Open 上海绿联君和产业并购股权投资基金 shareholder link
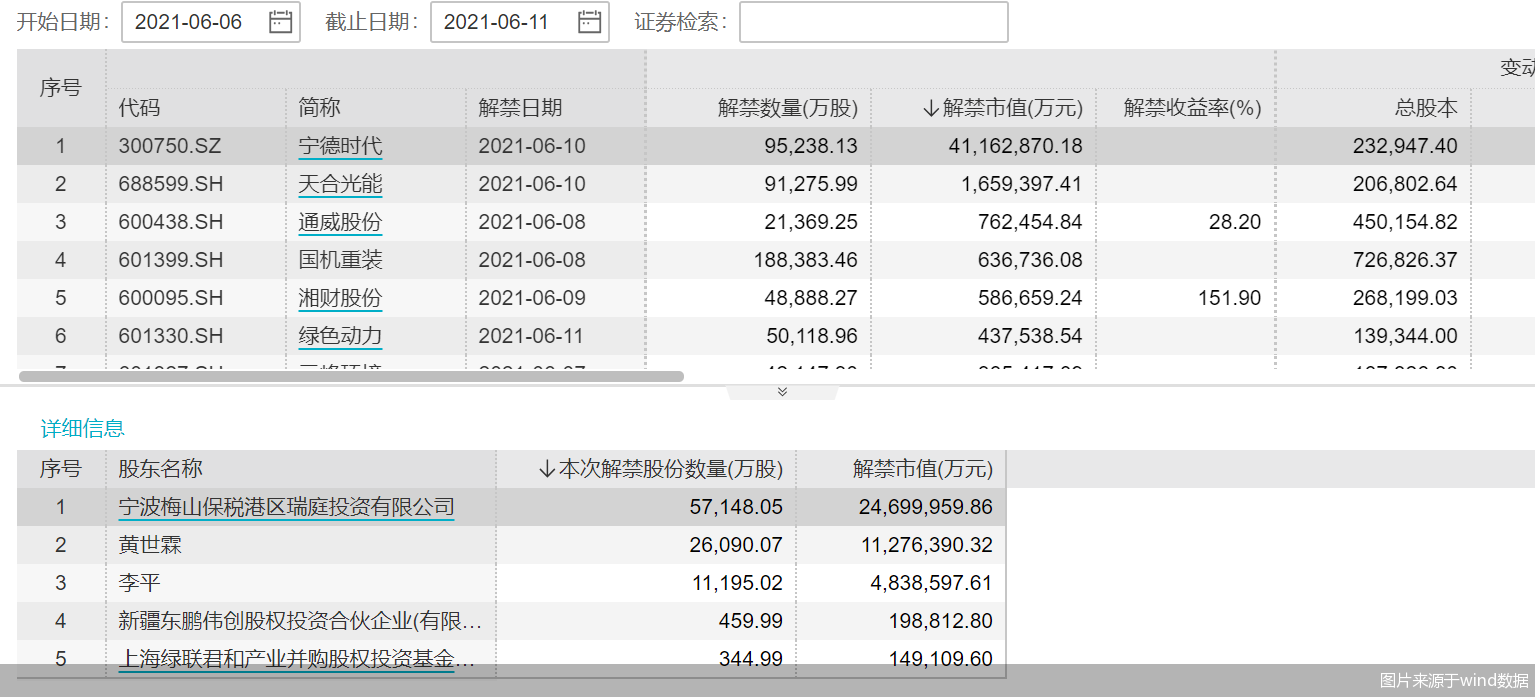 pyautogui.click(x=295, y=659)
